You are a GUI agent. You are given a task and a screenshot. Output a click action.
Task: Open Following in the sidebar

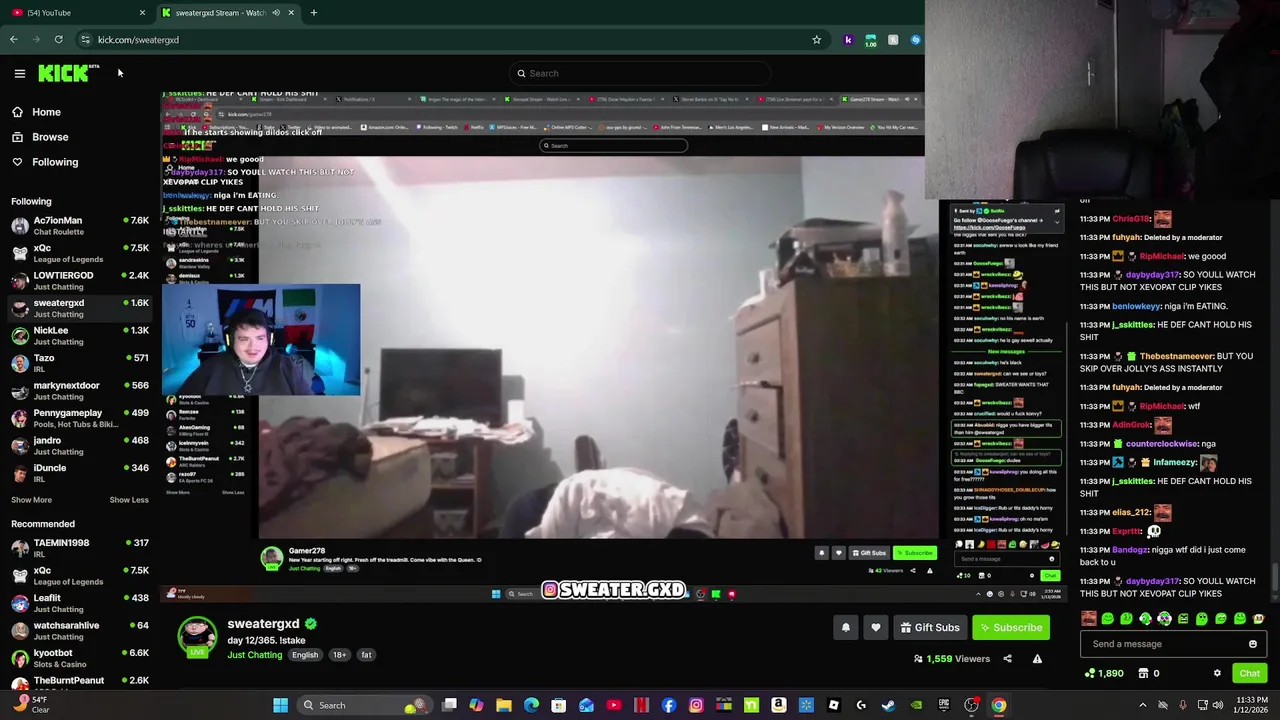coord(55,162)
